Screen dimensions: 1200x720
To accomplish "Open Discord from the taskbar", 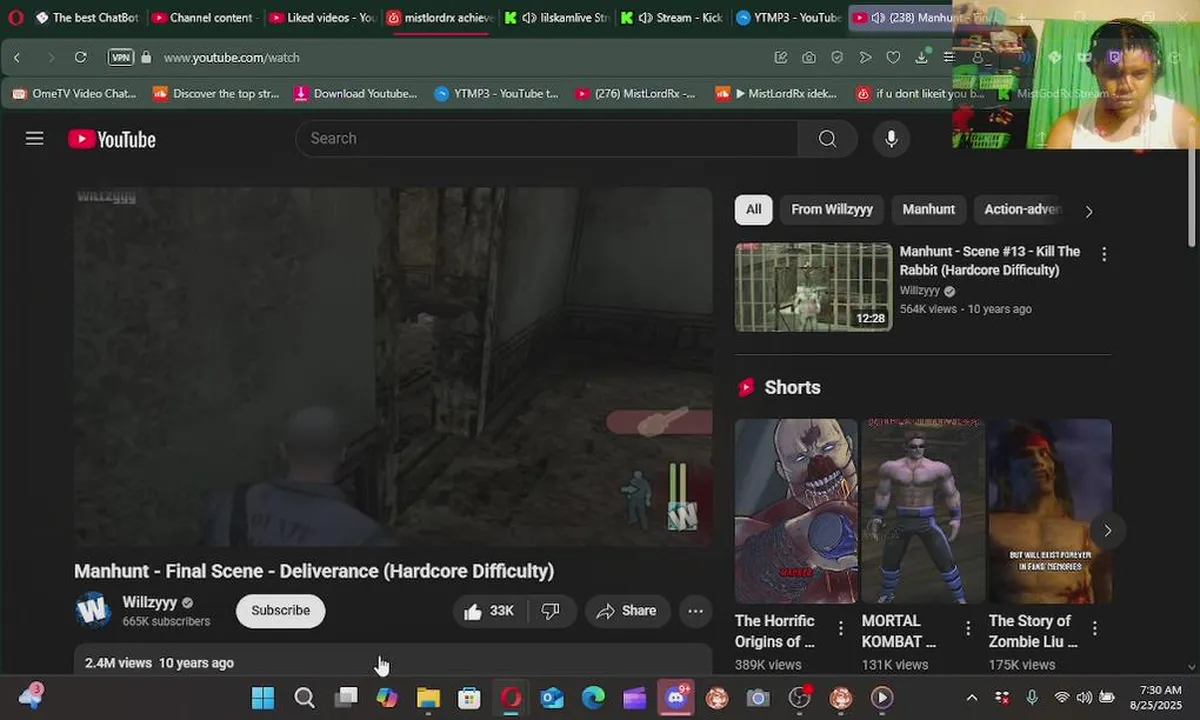I will tap(676, 697).
